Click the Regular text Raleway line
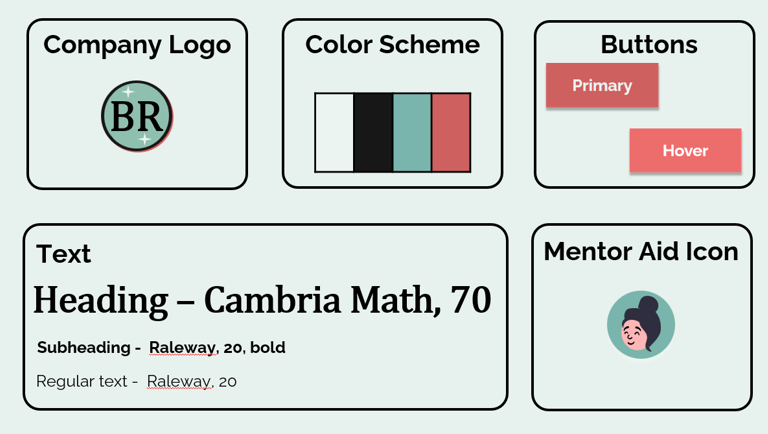Viewport: 768px width, 434px height. [x=136, y=381]
